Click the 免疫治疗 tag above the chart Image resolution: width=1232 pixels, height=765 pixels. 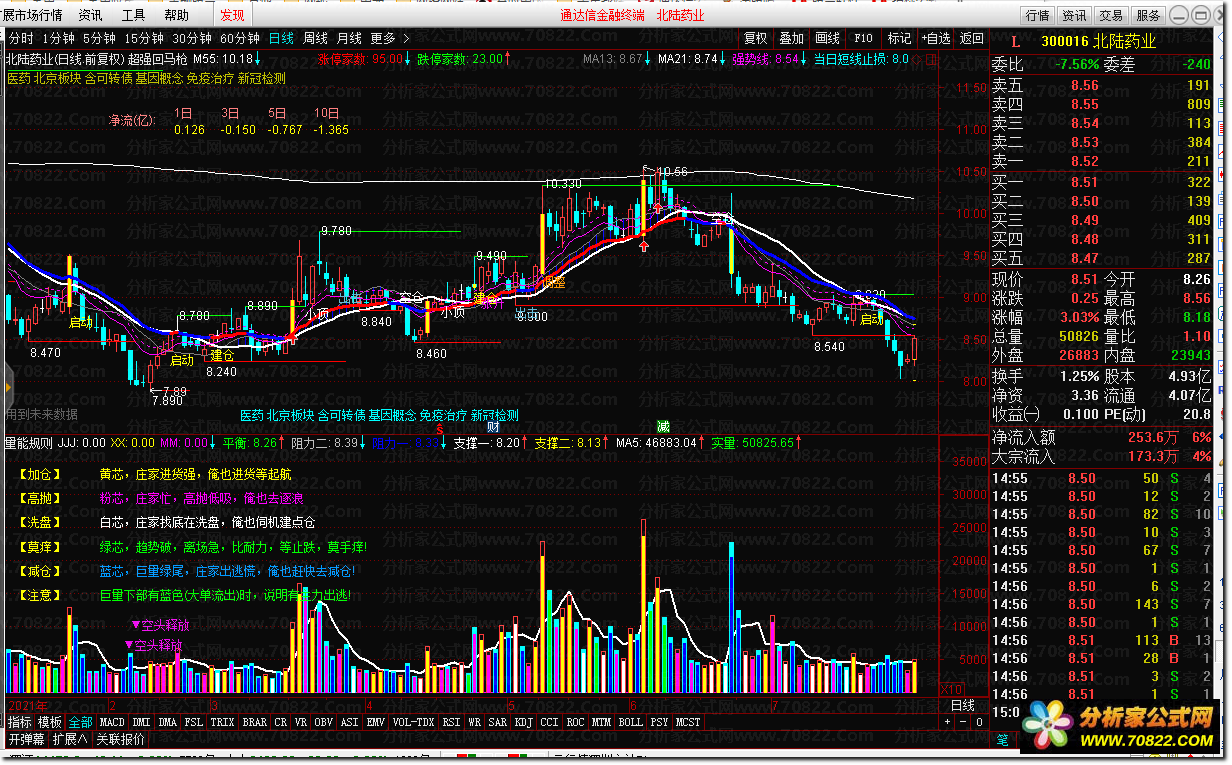click(x=210, y=78)
